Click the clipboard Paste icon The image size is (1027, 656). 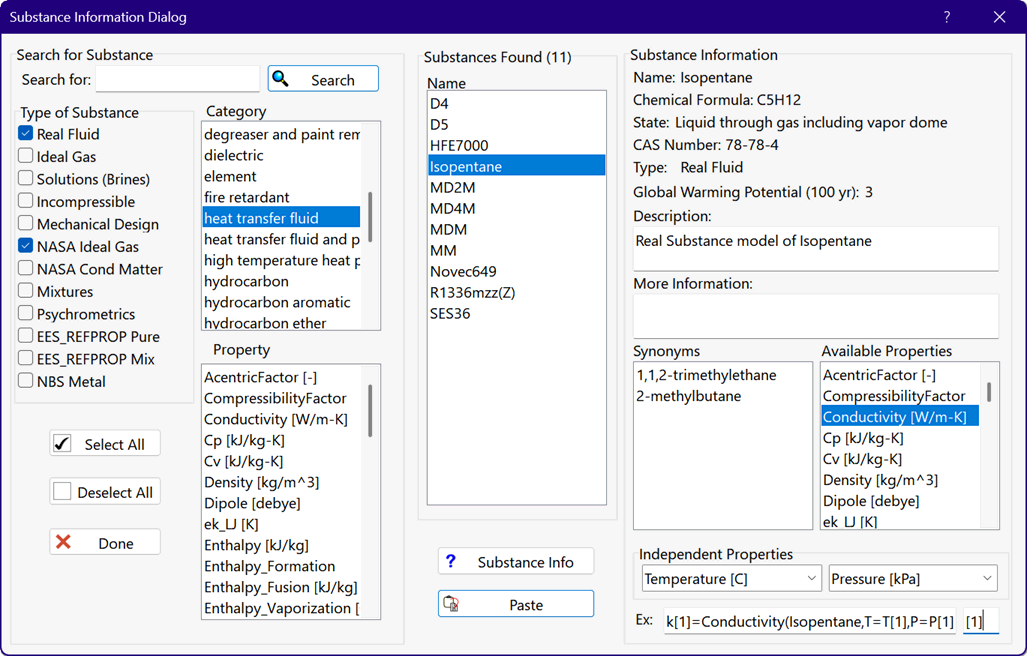(452, 604)
